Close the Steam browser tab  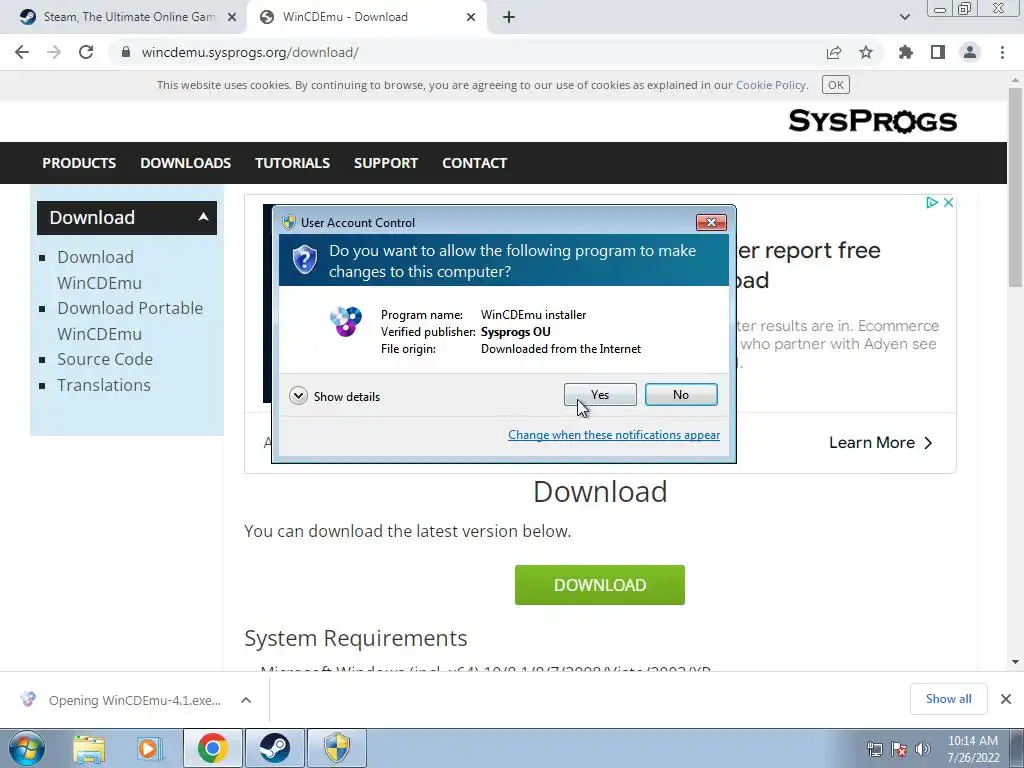[232, 18]
